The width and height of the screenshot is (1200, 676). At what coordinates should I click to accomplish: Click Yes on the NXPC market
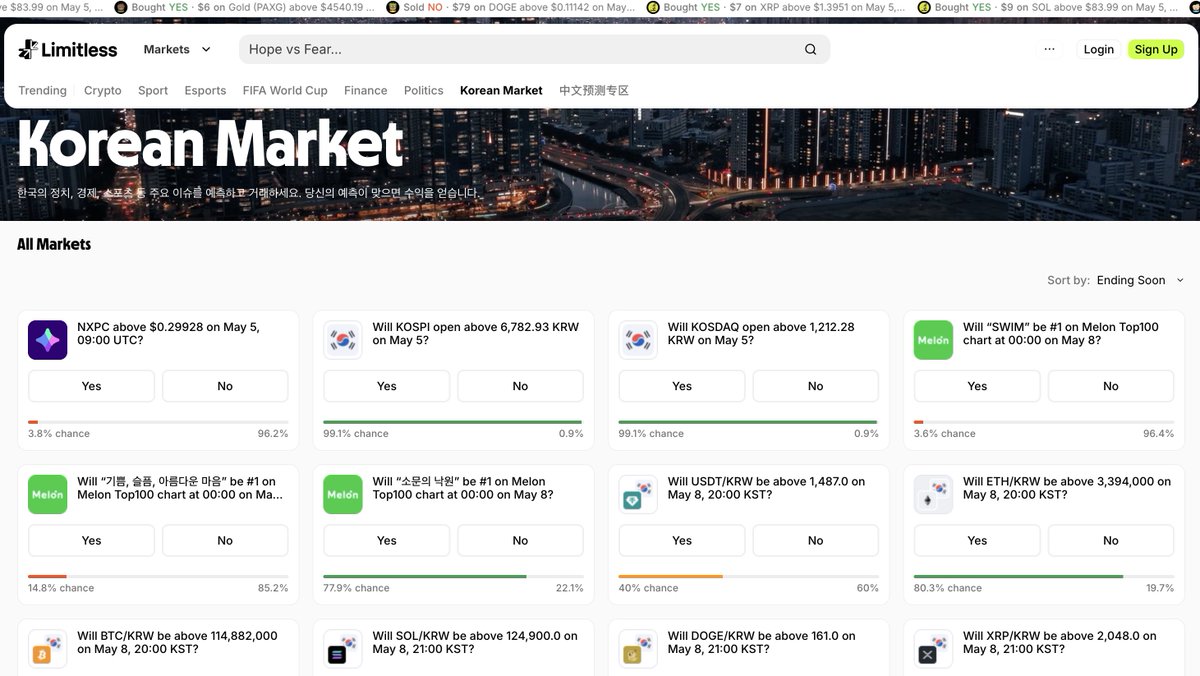[x=91, y=386]
